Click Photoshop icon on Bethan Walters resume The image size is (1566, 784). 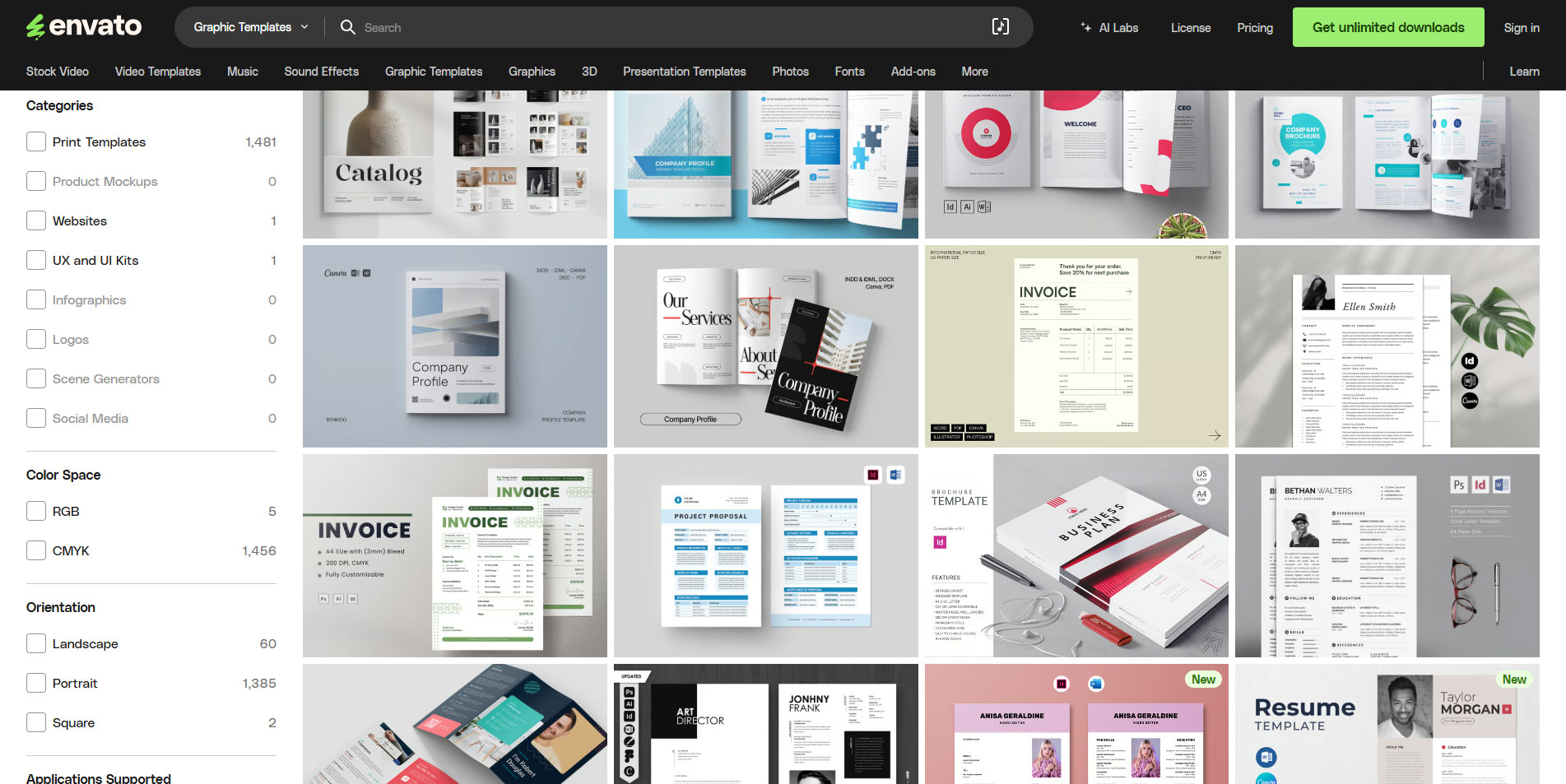pos(1458,485)
